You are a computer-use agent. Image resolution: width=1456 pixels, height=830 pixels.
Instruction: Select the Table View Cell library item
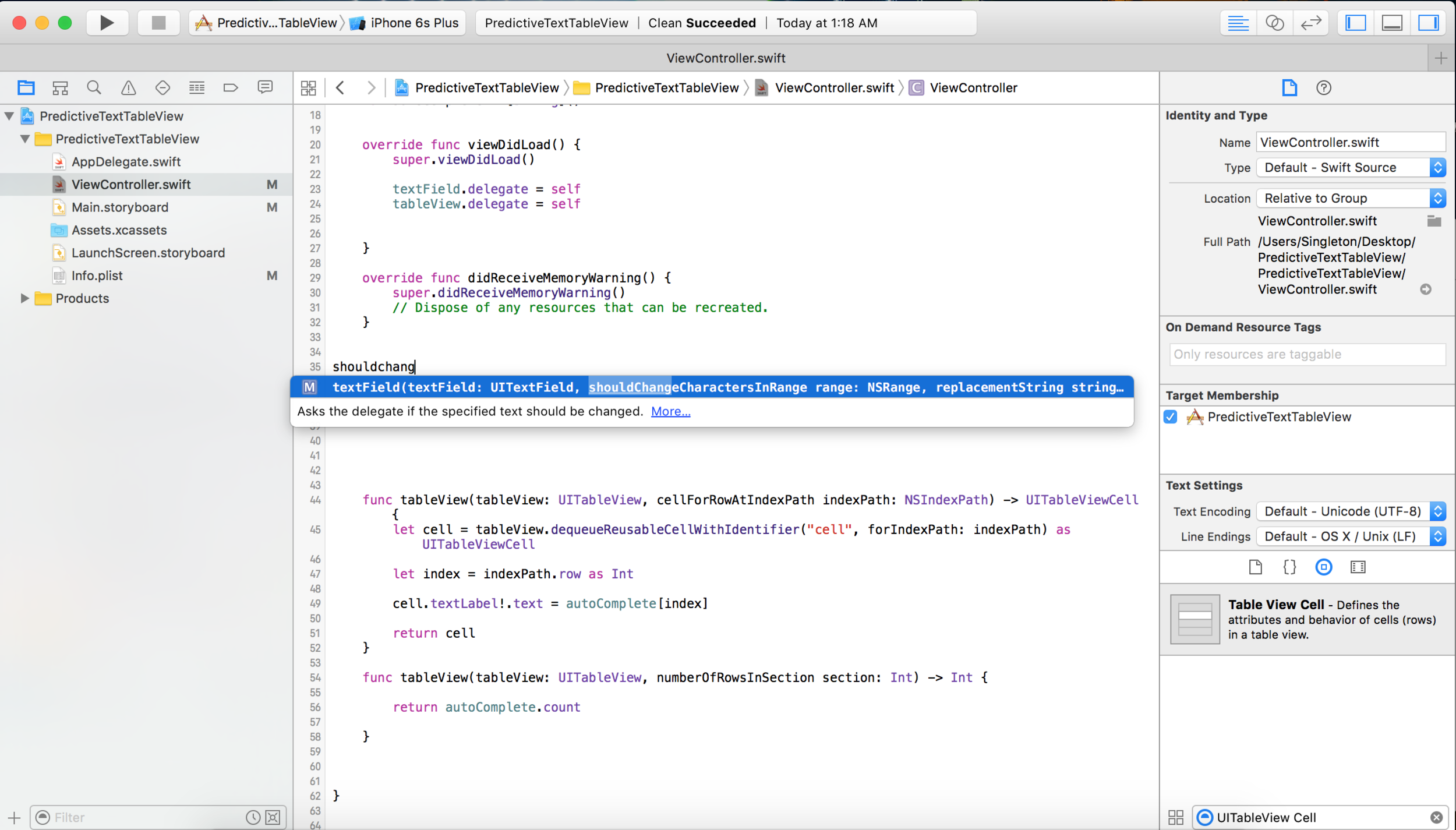[1307, 619]
